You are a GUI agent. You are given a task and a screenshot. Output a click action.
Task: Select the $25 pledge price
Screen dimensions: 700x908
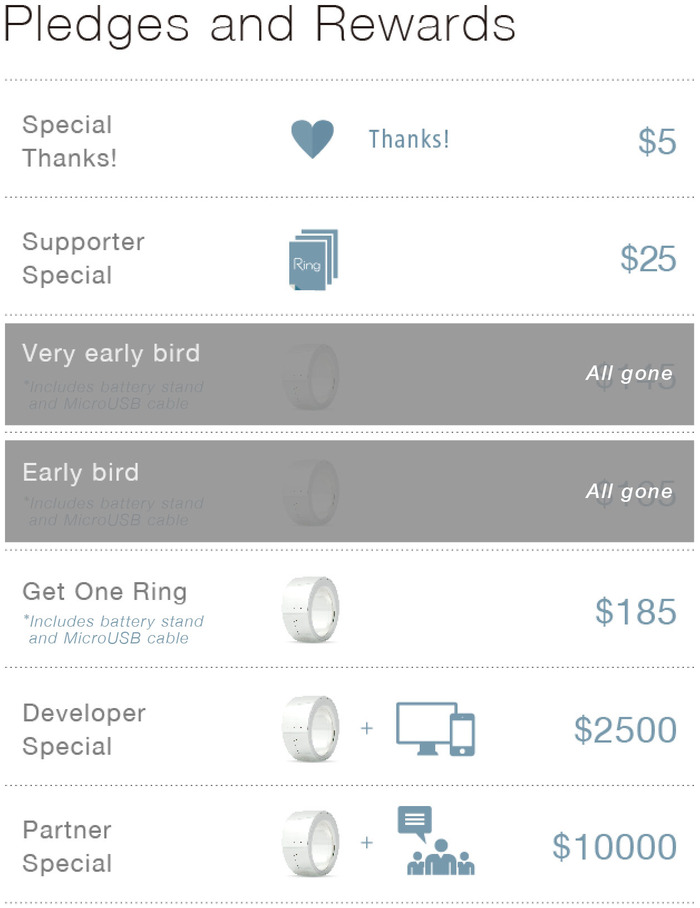click(x=648, y=258)
